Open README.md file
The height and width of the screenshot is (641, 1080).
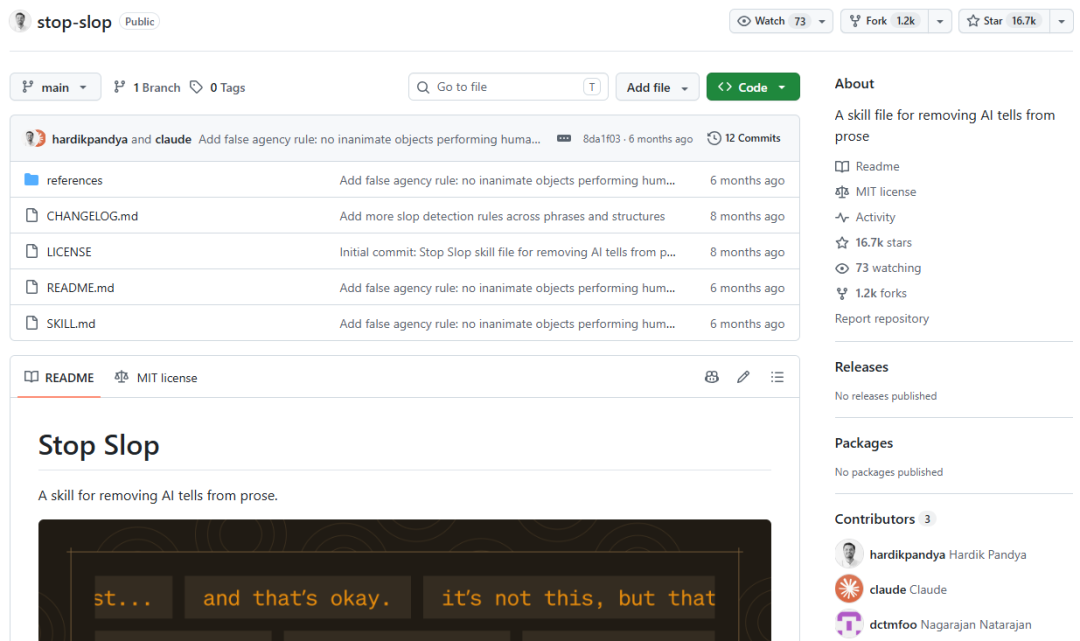[81, 288]
